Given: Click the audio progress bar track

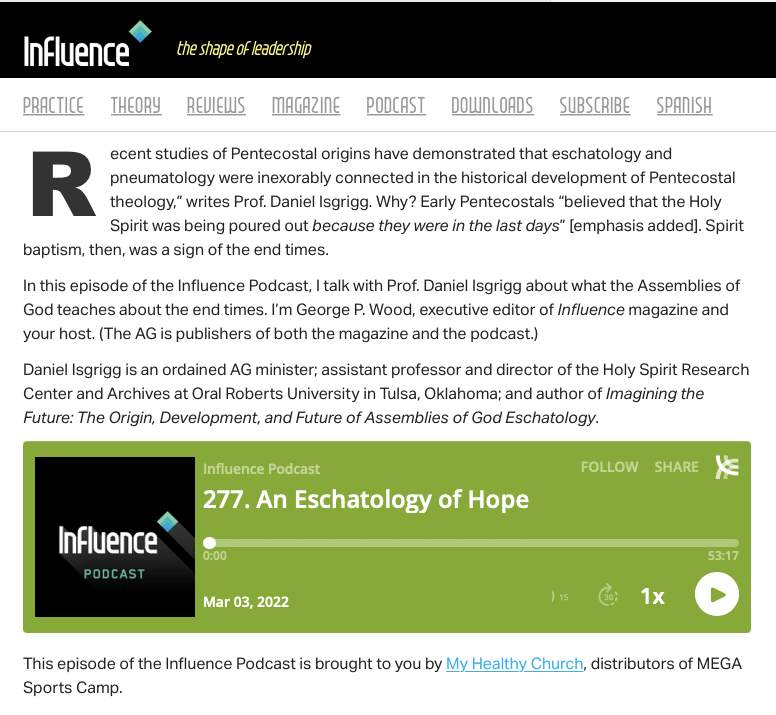Looking at the screenshot, I should point(470,543).
